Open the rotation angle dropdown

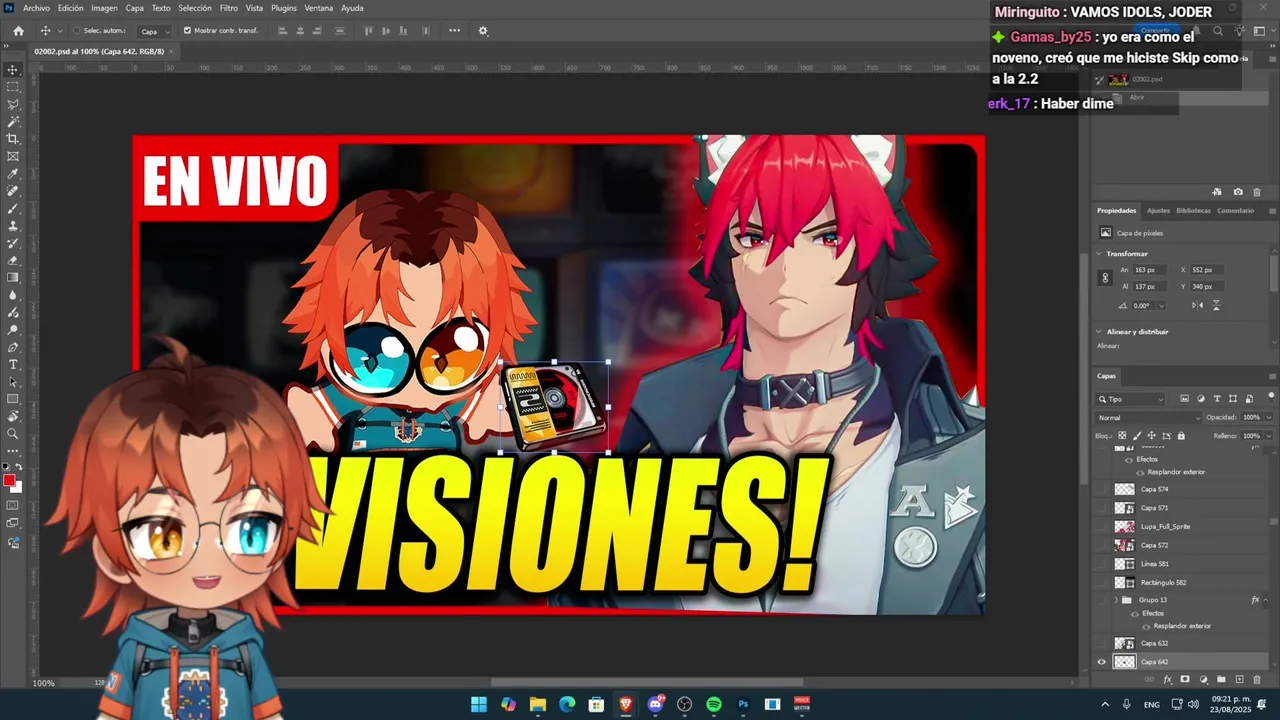tap(1162, 305)
